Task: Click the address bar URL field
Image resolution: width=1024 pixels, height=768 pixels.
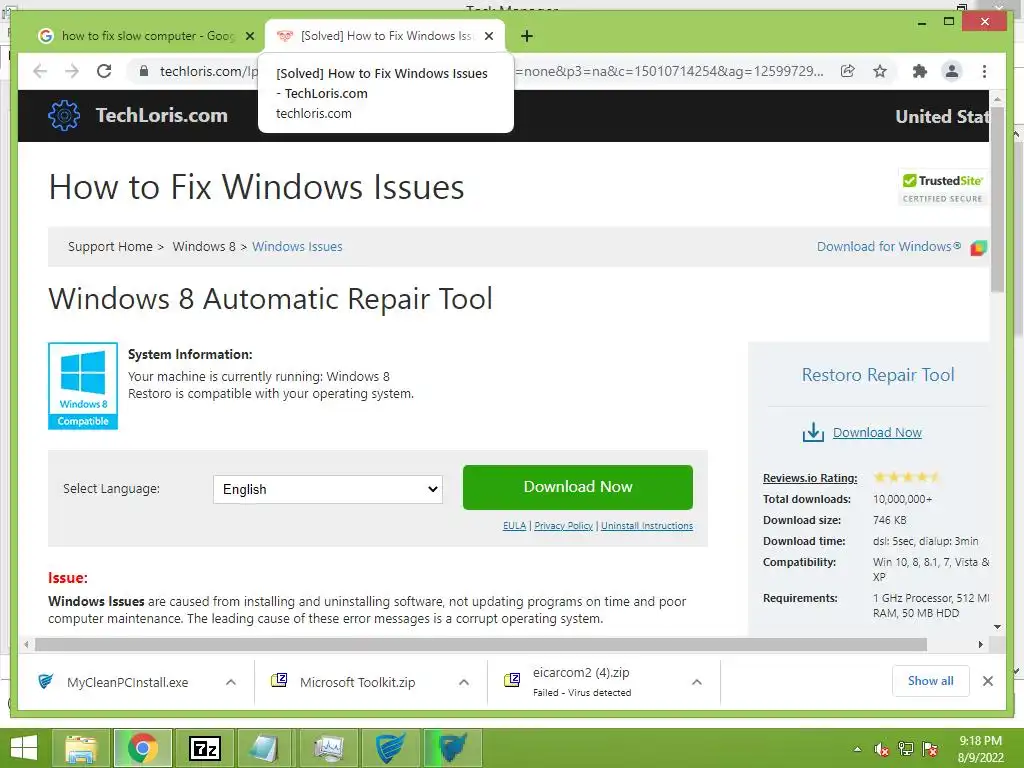Action: [483, 71]
